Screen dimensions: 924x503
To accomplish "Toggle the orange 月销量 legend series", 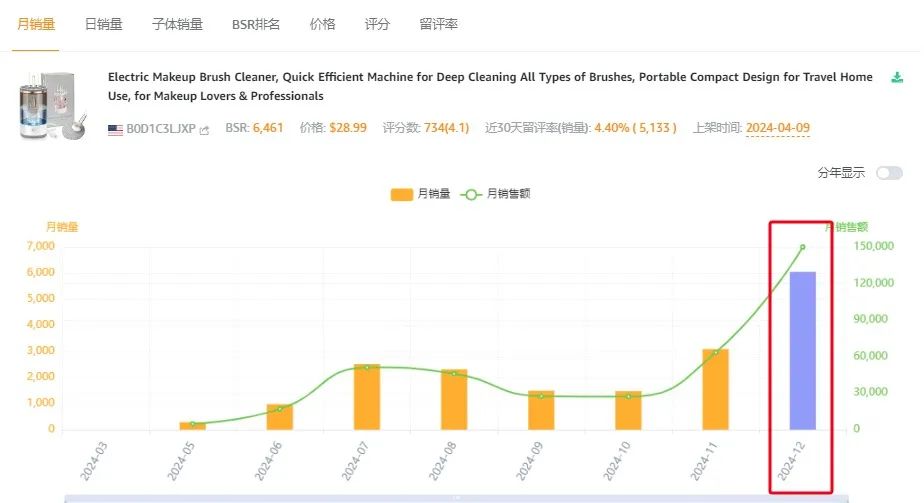I will 420,194.
